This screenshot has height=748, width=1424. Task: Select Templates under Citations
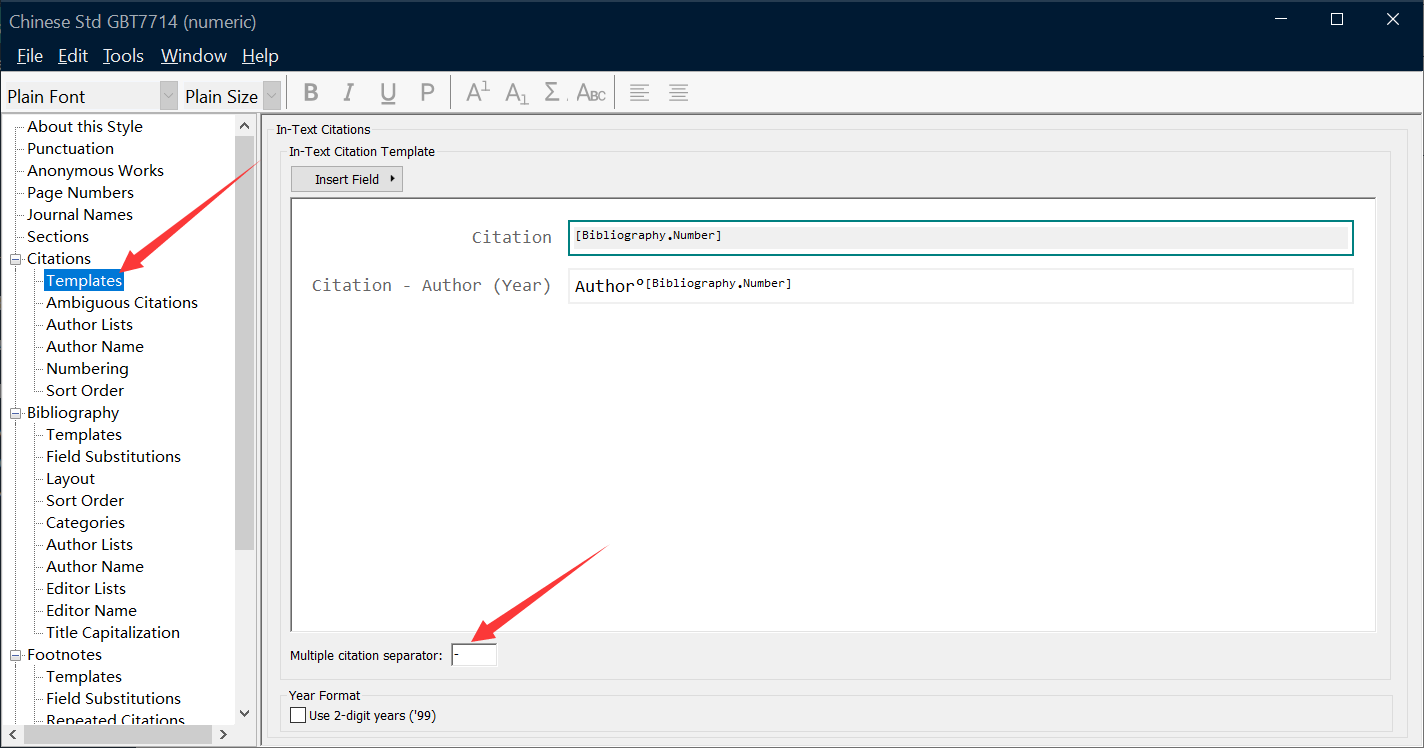(84, 281)
